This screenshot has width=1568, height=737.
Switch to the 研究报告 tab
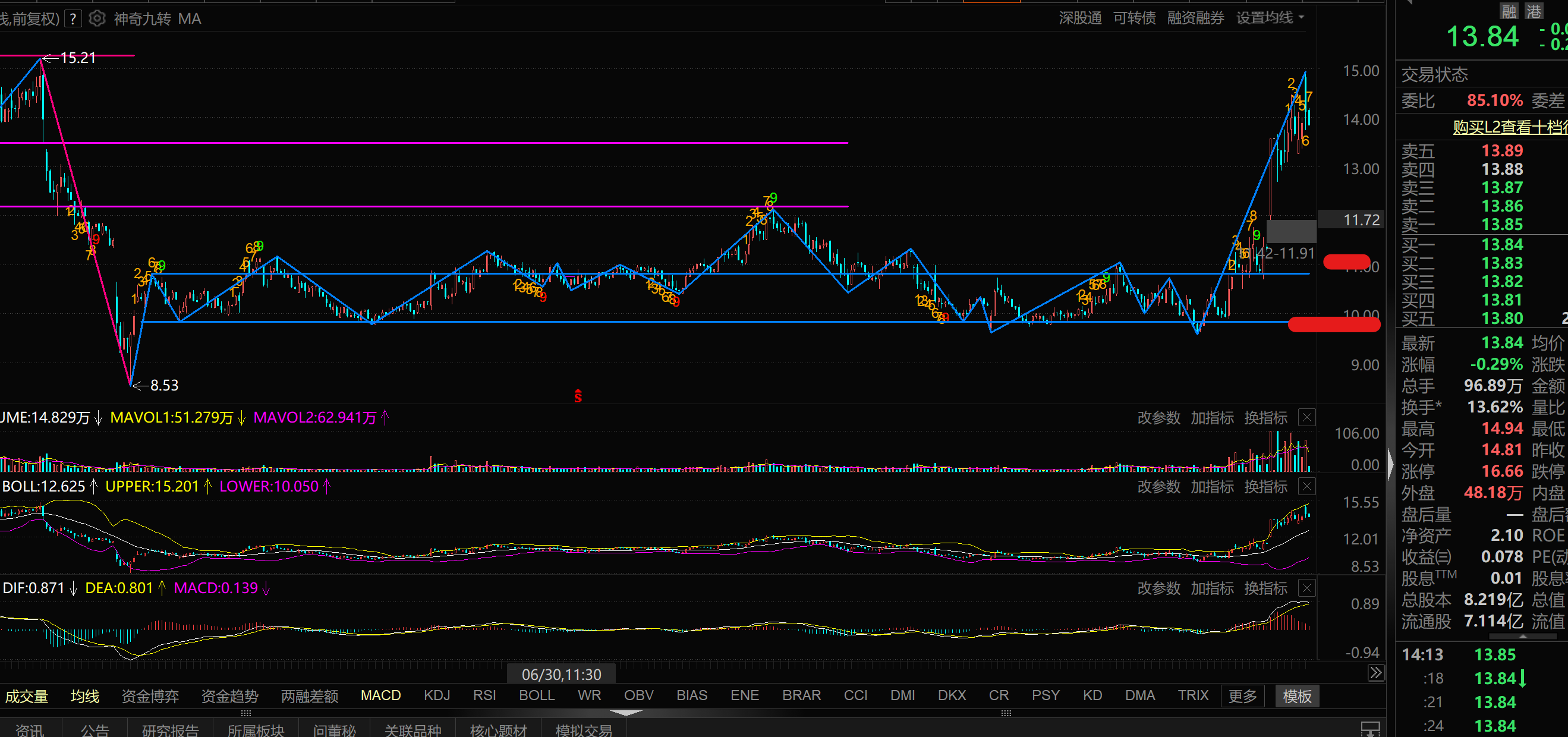coord(171,730)
